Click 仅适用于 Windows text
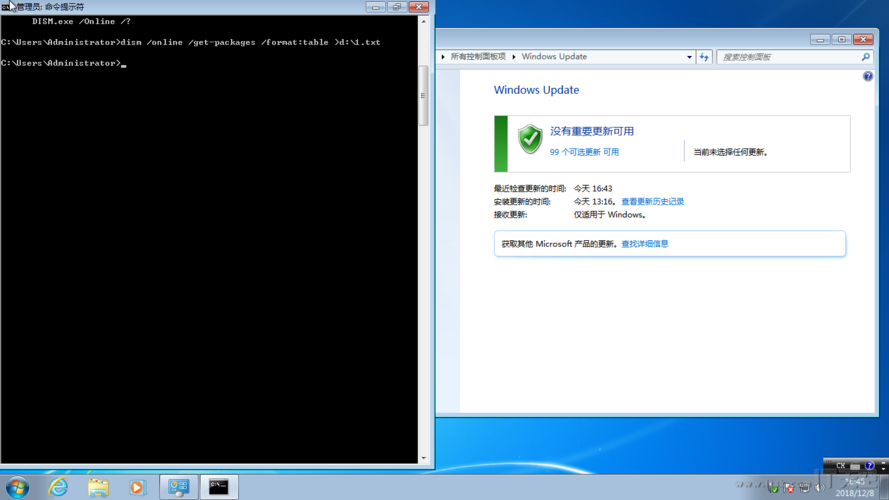889x500 pixels. (609, 215)
